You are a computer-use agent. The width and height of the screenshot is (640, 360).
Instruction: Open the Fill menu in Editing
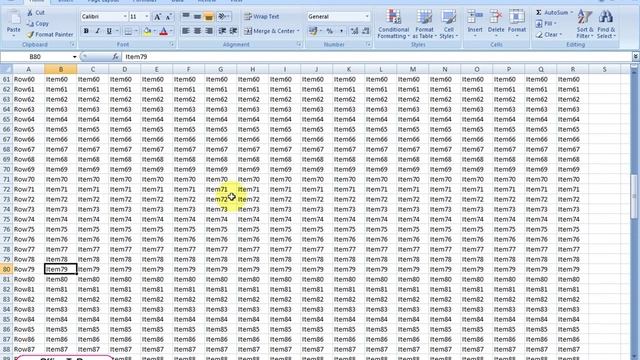(x=545, y=24)
